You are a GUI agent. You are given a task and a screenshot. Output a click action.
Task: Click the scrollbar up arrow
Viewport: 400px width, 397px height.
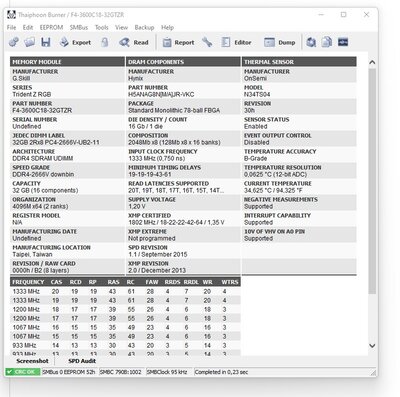(372, 62)
